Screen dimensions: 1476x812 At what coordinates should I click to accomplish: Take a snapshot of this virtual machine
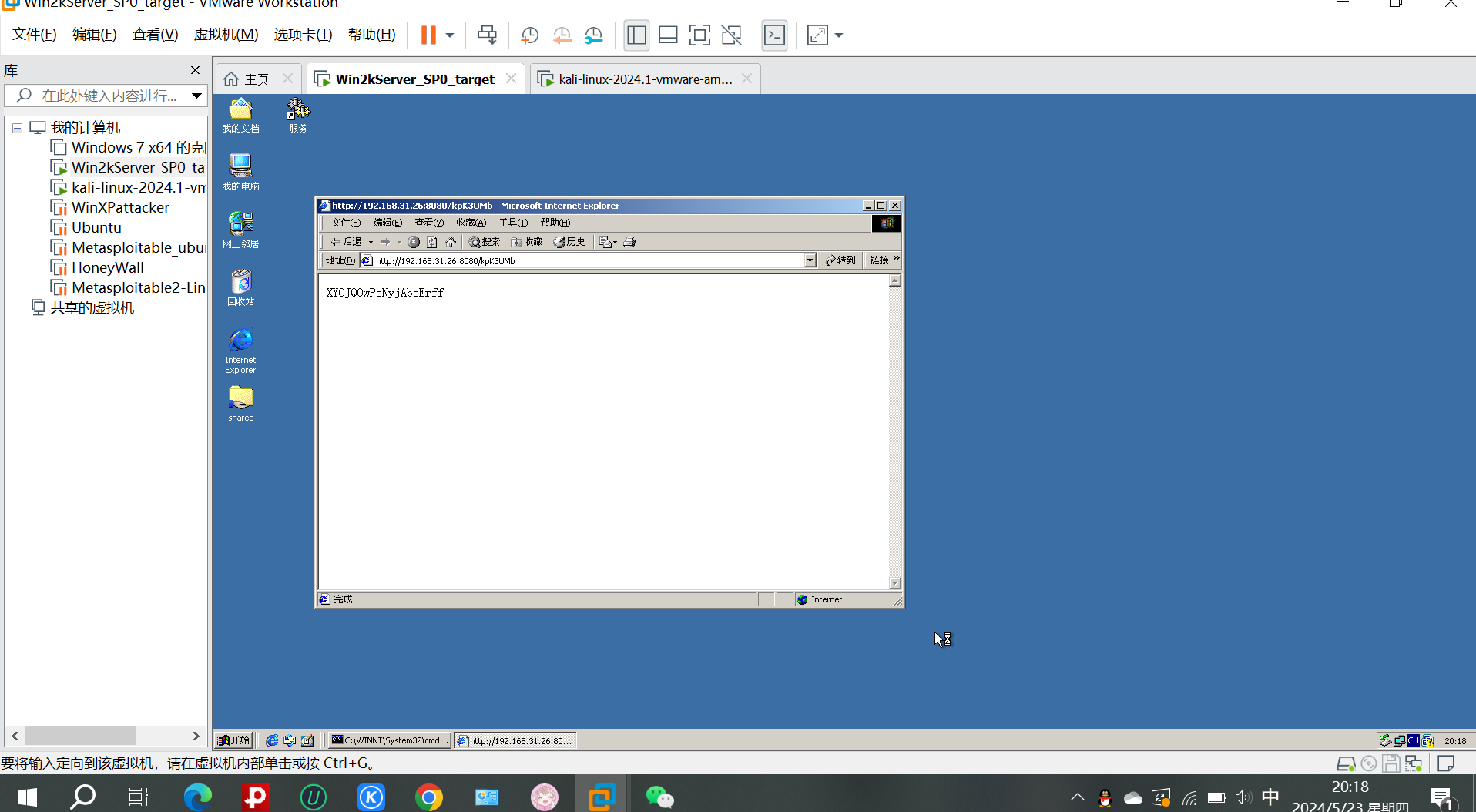coord(530,35)
